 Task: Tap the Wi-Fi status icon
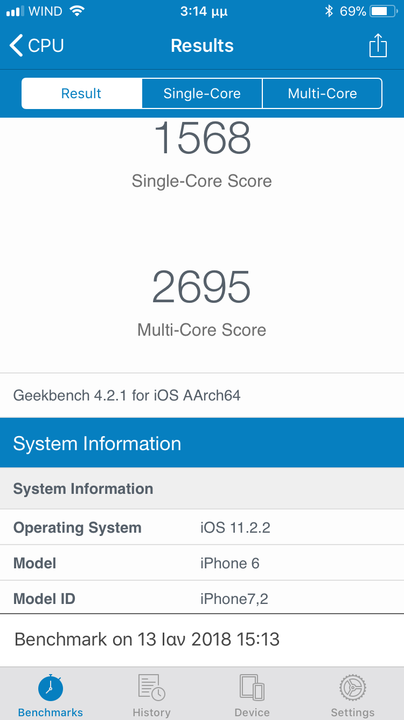pyautogui.click(x=77, y=11)
